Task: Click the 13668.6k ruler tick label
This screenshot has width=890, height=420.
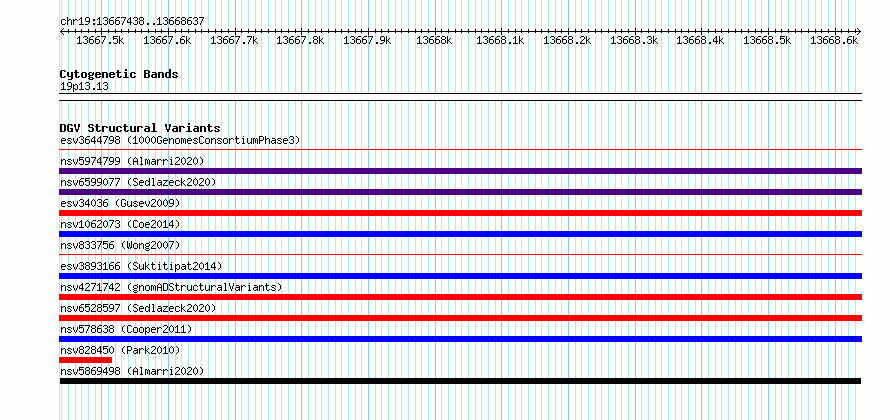Action: pyautogui.click(x=834, y=40)
